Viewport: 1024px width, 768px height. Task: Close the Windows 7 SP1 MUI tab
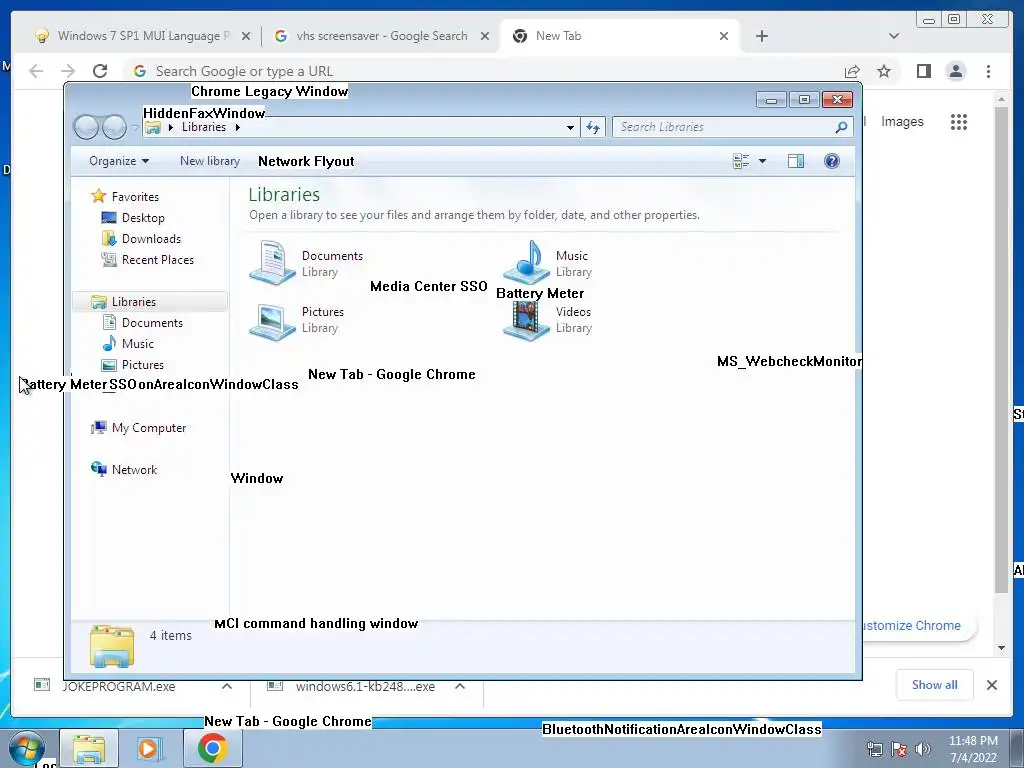click(246, 37)
